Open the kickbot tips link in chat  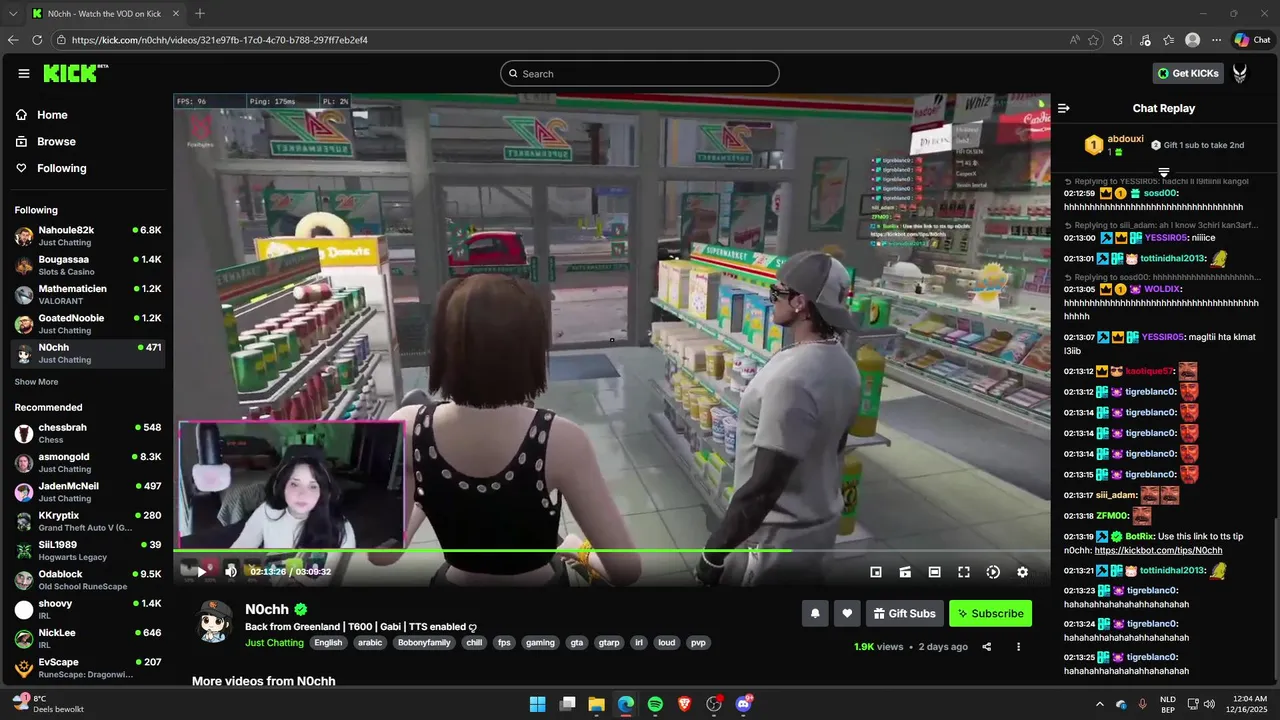click(1158, 550)
